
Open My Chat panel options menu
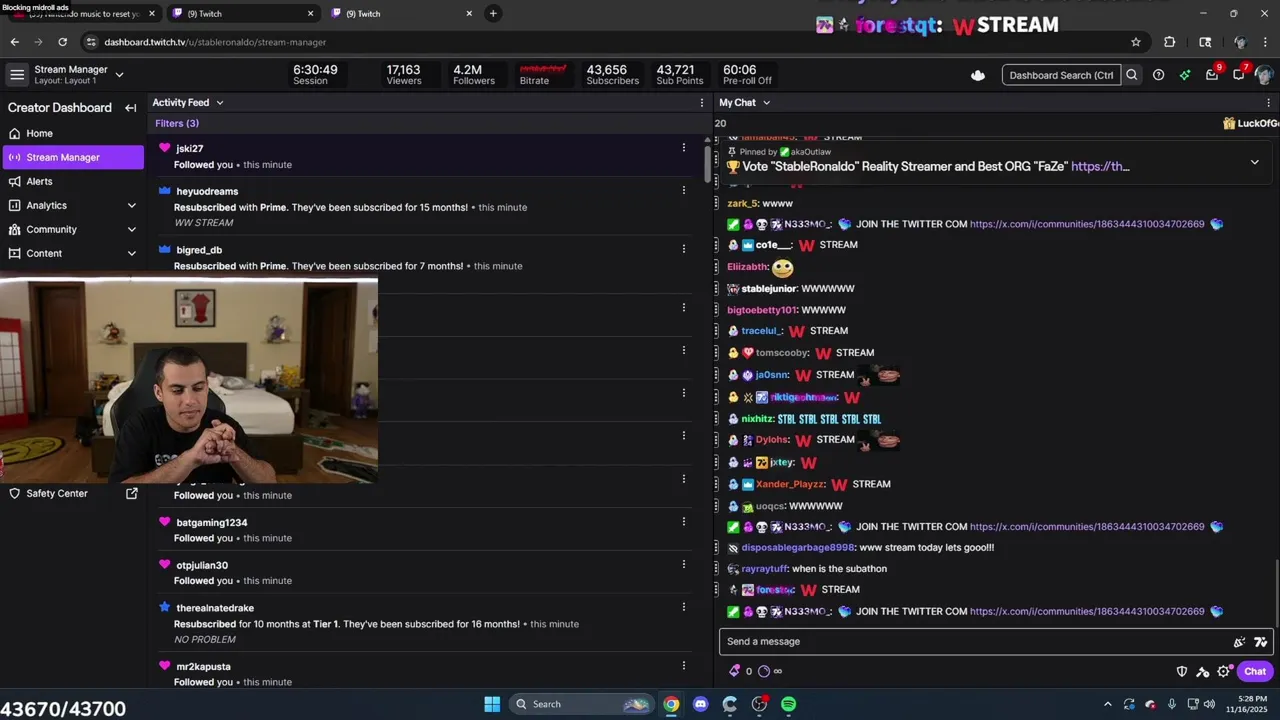pyautogui.click(x=1269, y=102)
